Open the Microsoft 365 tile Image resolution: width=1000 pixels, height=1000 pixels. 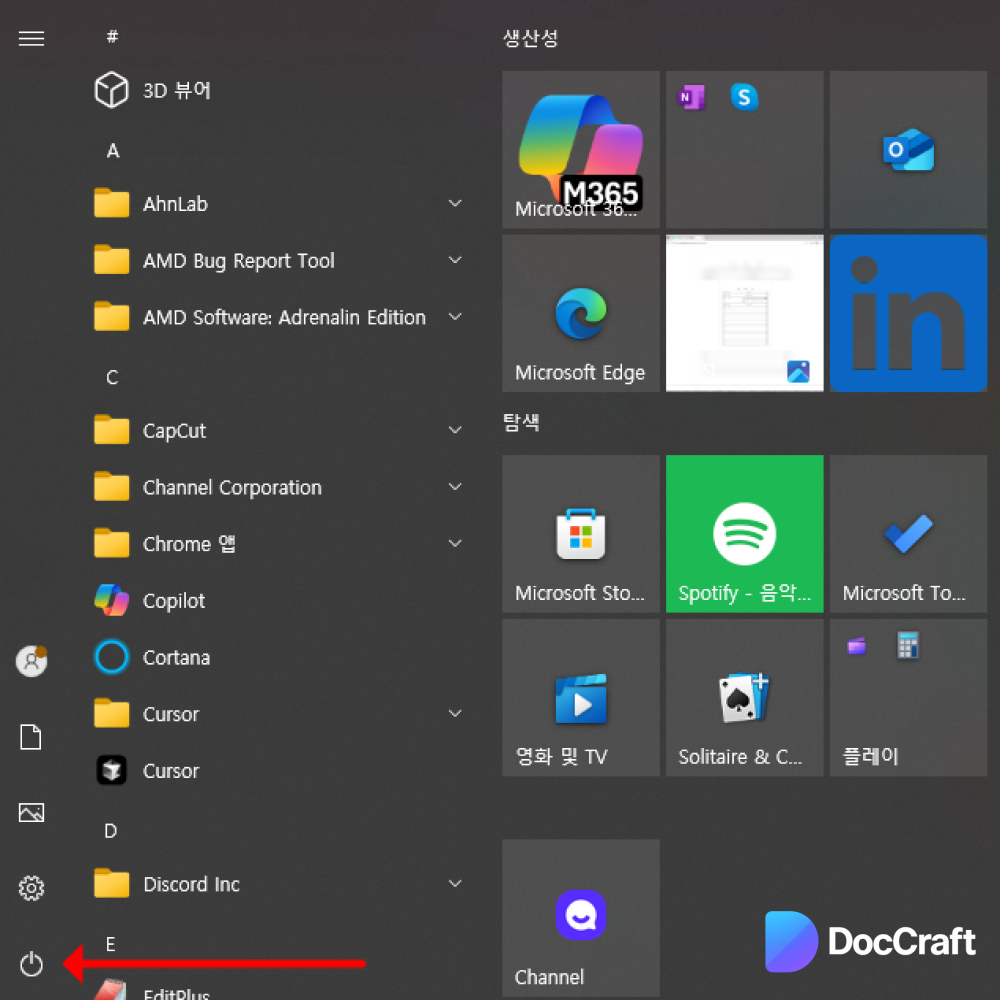pyautogui.click(x=580, y=149)
